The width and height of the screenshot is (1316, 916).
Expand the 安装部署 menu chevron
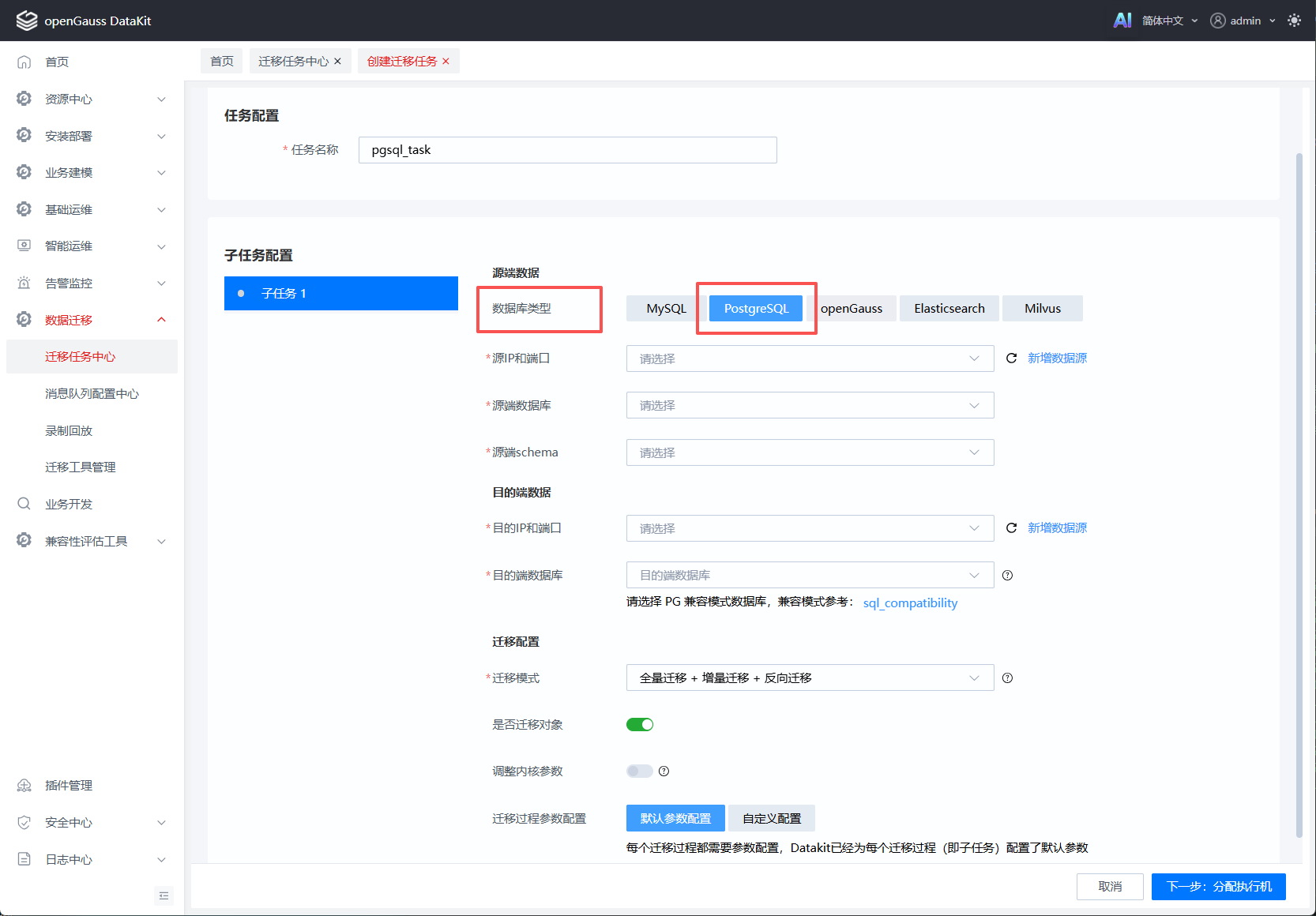pyautogui.click(x=161, y=137)
